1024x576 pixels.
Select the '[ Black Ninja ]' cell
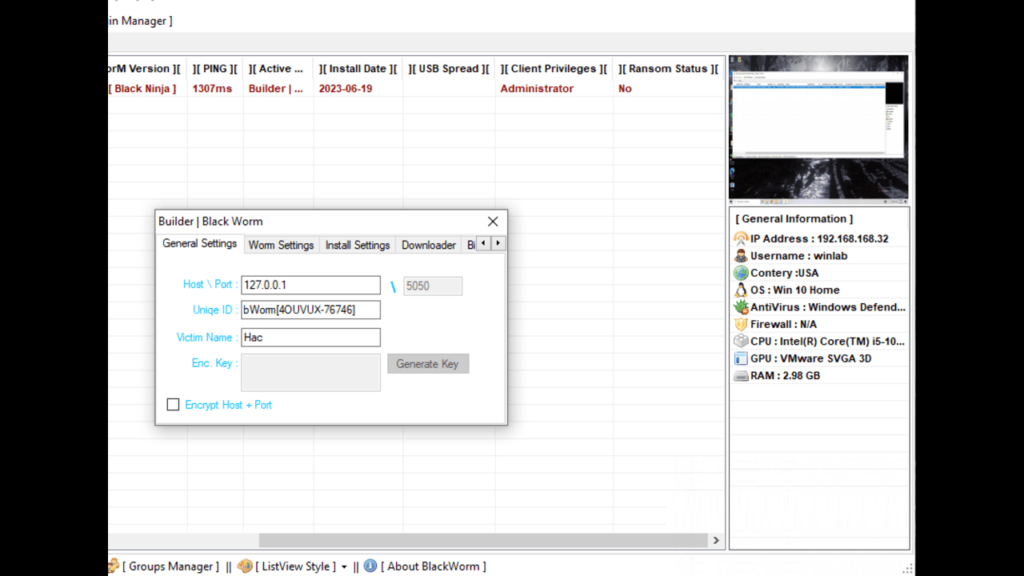(x=142, y=88)
